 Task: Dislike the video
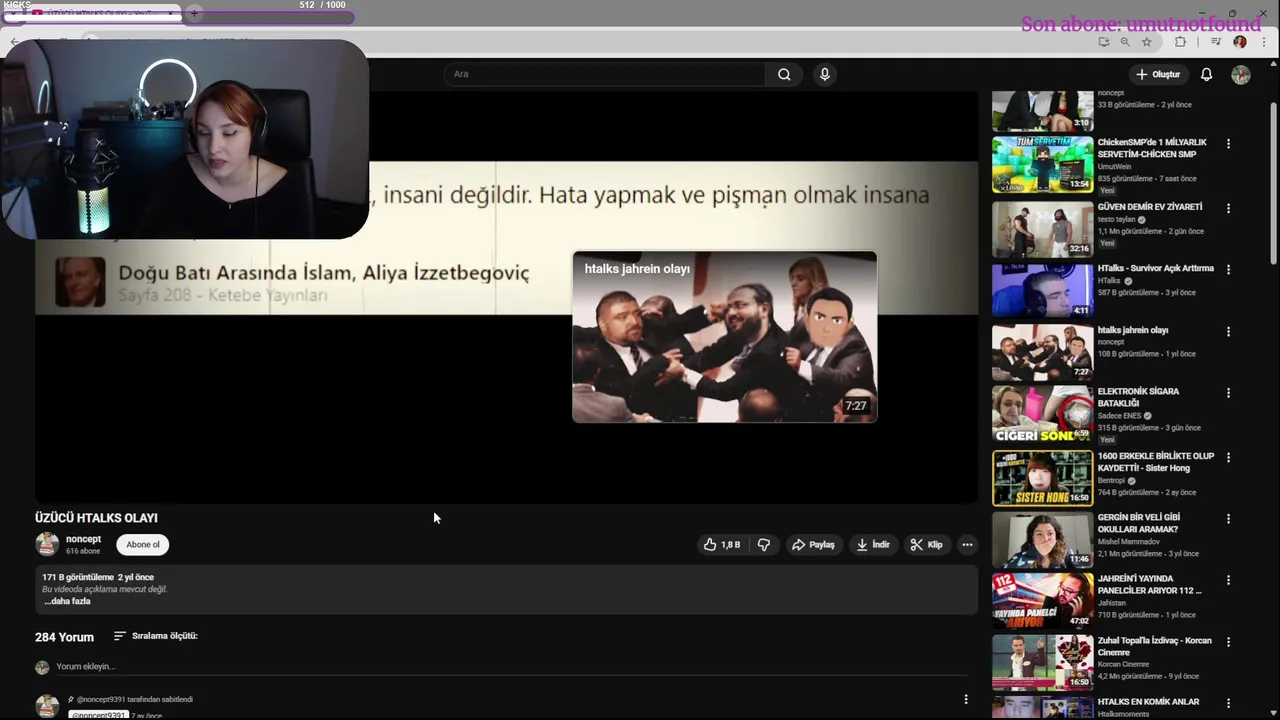click(x=764, y=545)
